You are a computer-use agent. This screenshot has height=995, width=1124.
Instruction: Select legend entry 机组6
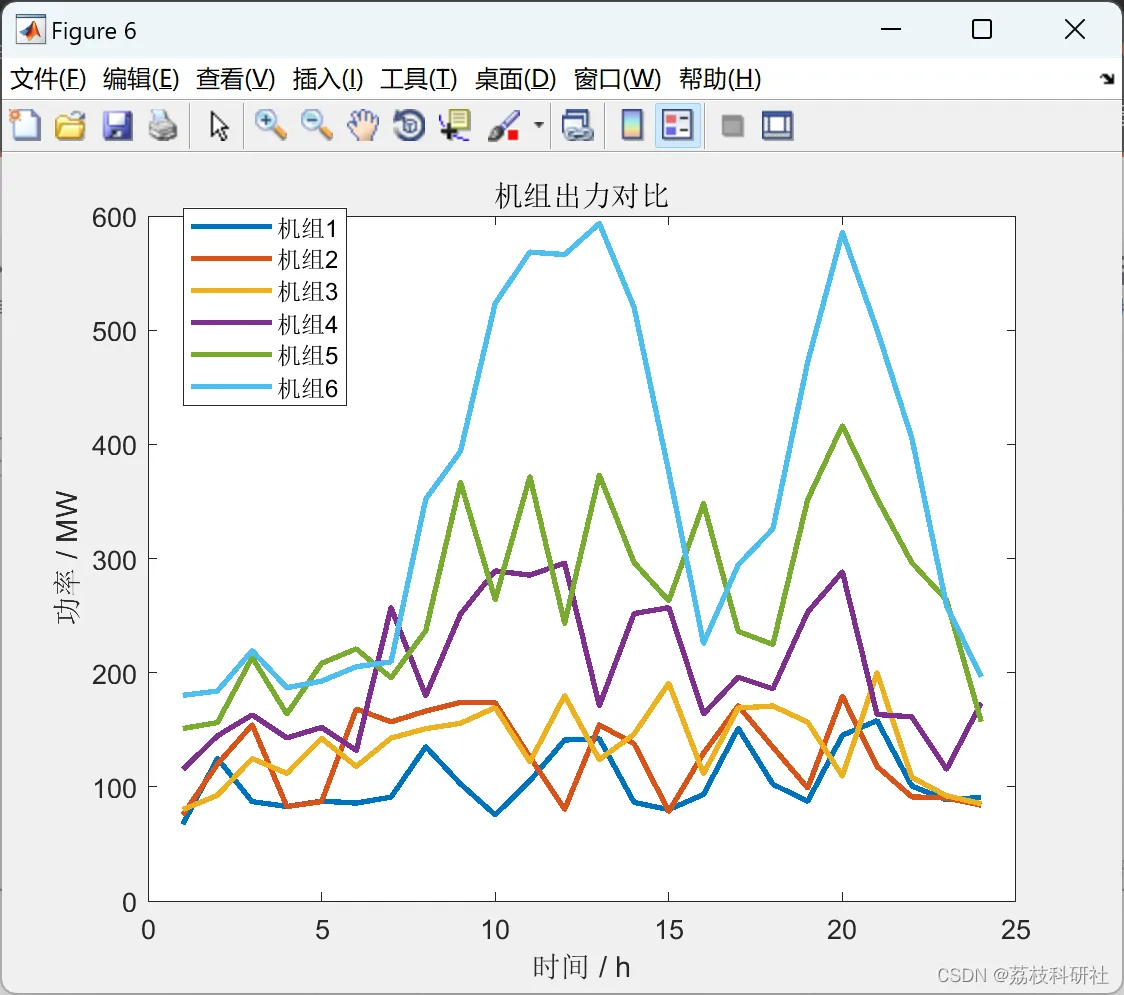pos(307,389)
